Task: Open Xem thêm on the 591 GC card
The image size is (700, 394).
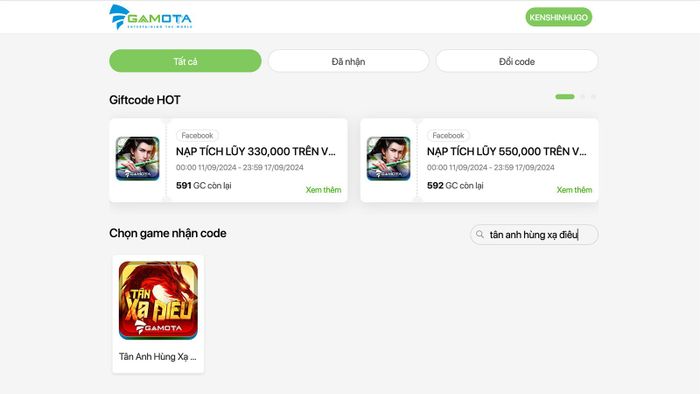Action: [x=323, y=190]
